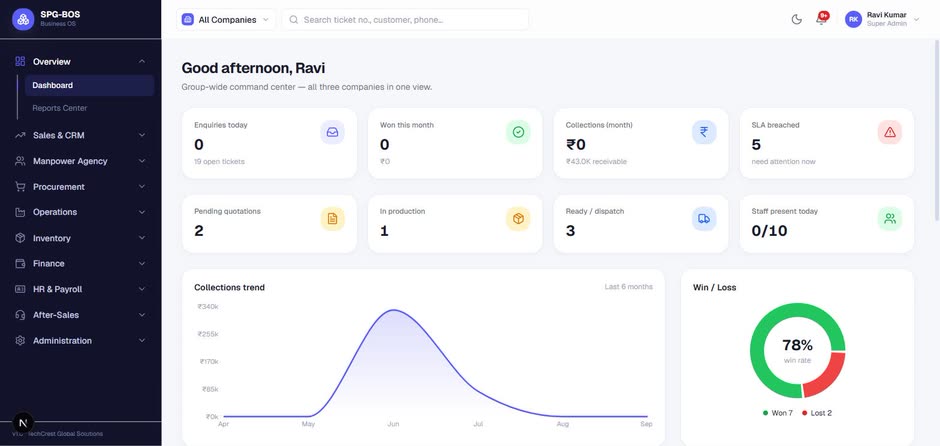This screenshot has height=446, width=940.
Task: Click the Last 6 months label
Action: coord(628,287)
